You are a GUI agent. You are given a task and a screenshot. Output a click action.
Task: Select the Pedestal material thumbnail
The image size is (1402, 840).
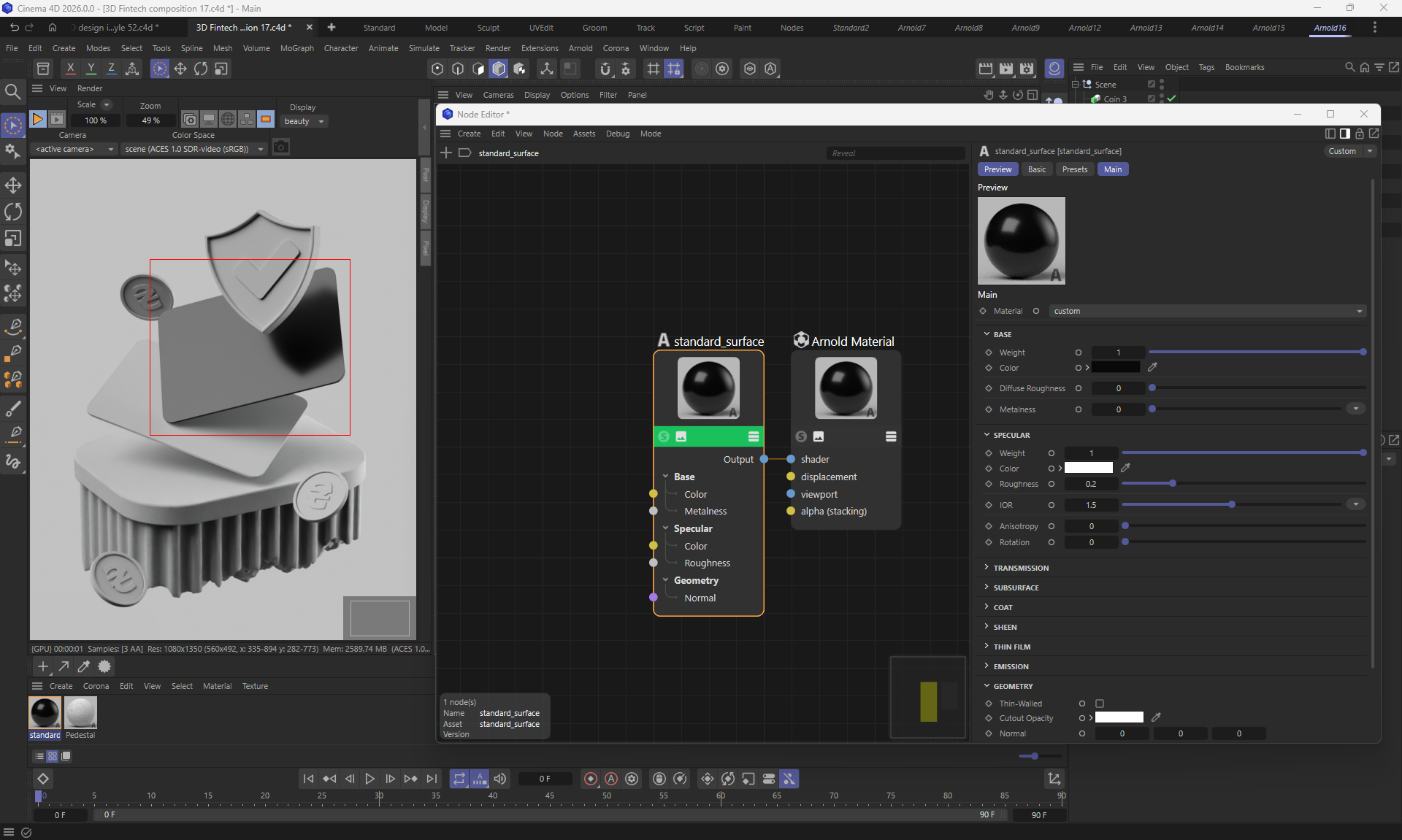[x=80, y=713]
